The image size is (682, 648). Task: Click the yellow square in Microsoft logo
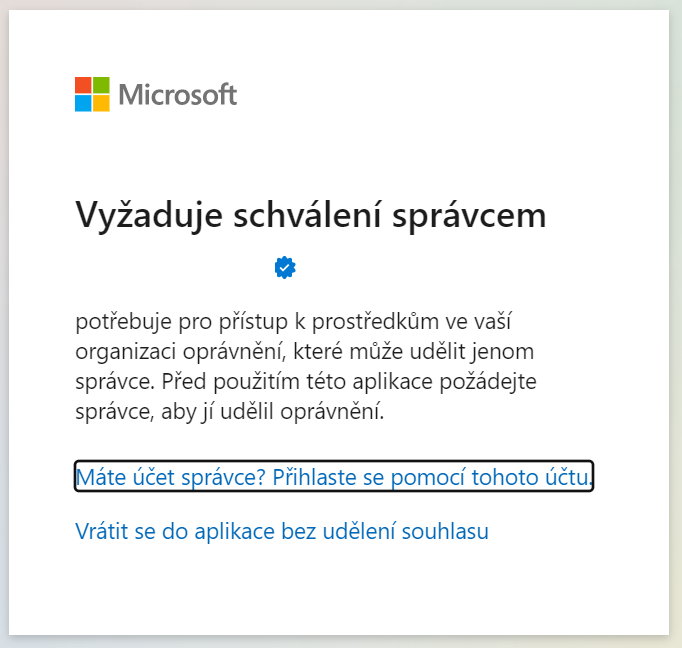[101, 103]
